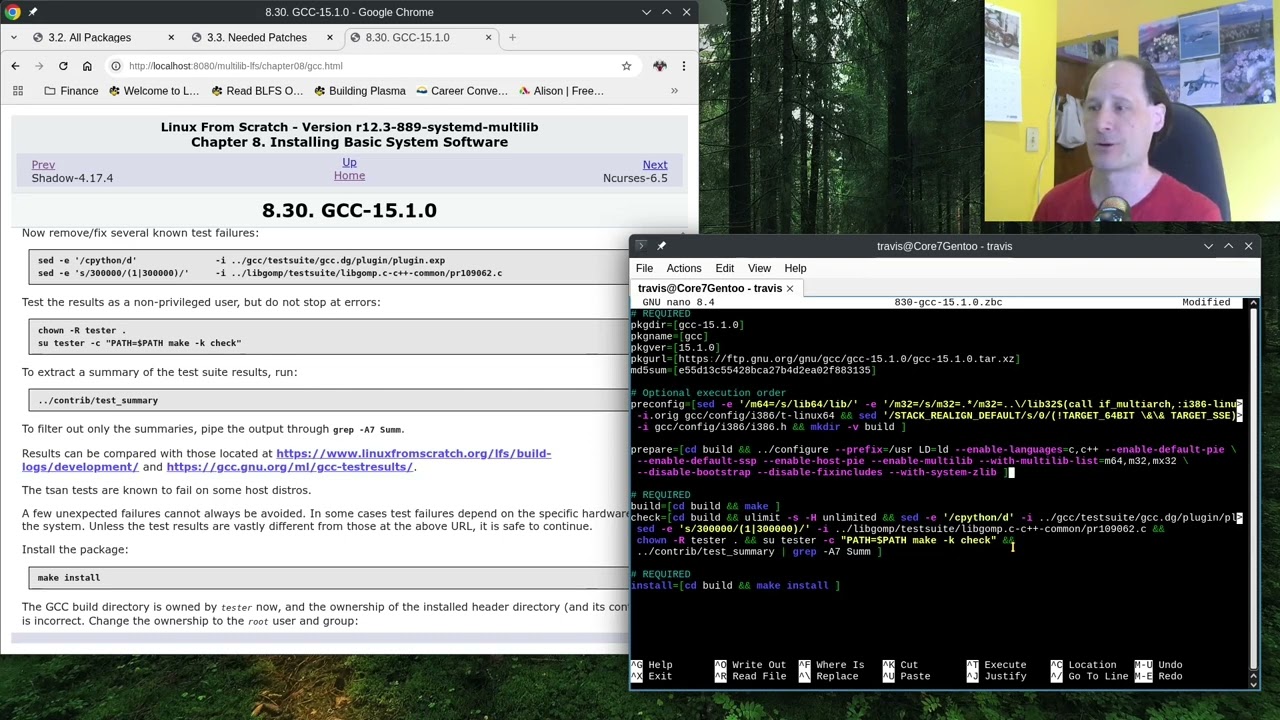Open Chrome home page icon

pyautogui.click(x=87, y=66)
